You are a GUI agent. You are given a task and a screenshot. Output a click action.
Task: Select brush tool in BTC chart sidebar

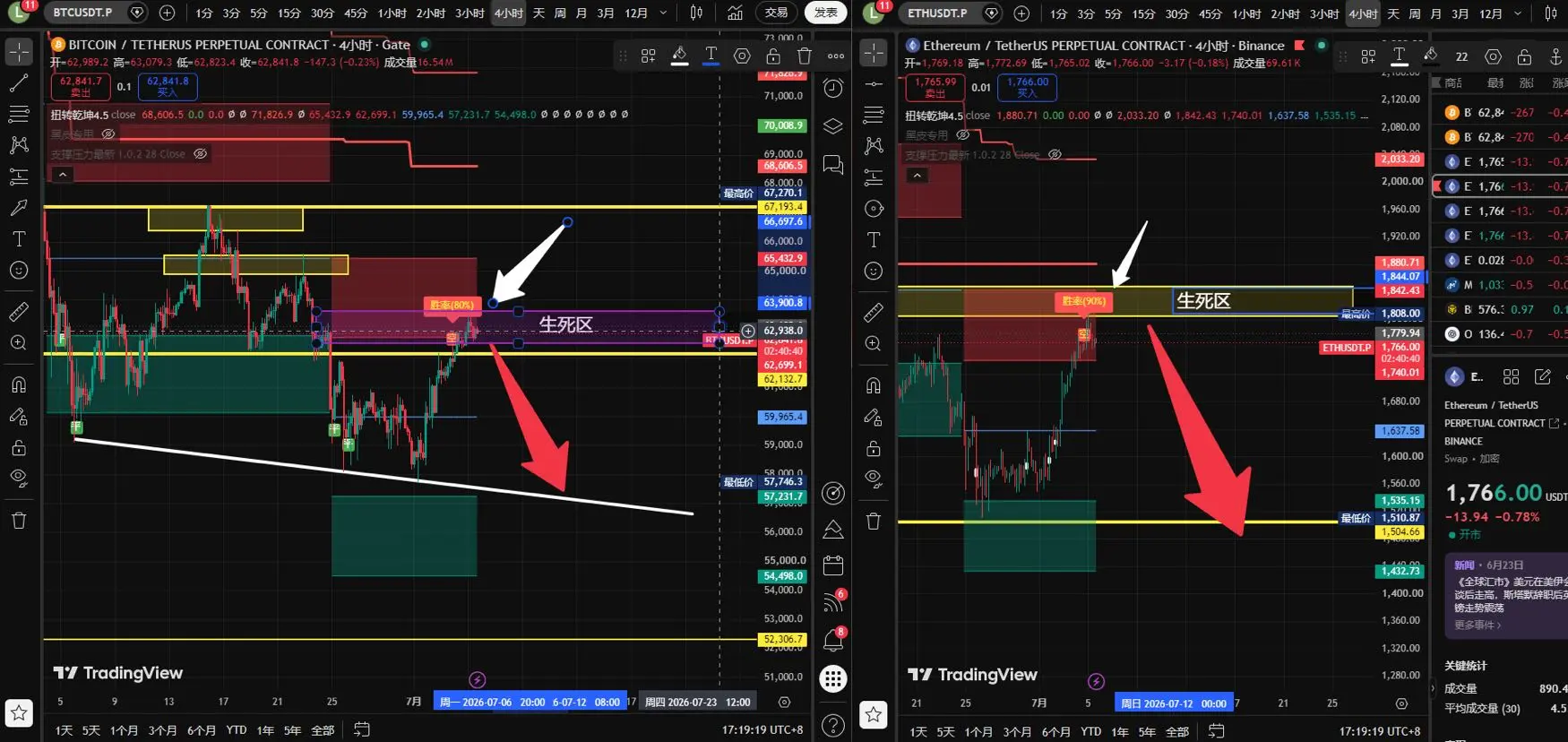tap(19, 208)
